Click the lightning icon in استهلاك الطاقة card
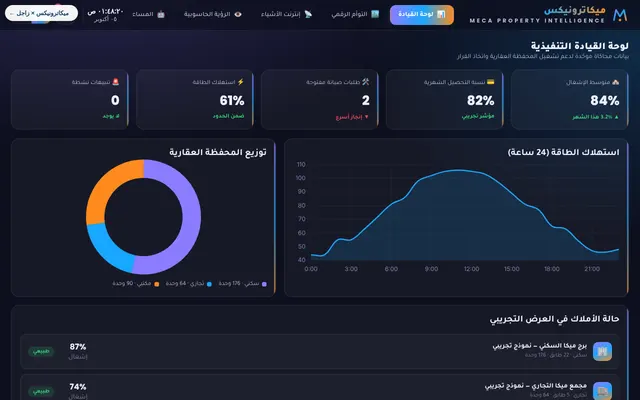Viewport: 640px width, 400px height. pos(241,82)
